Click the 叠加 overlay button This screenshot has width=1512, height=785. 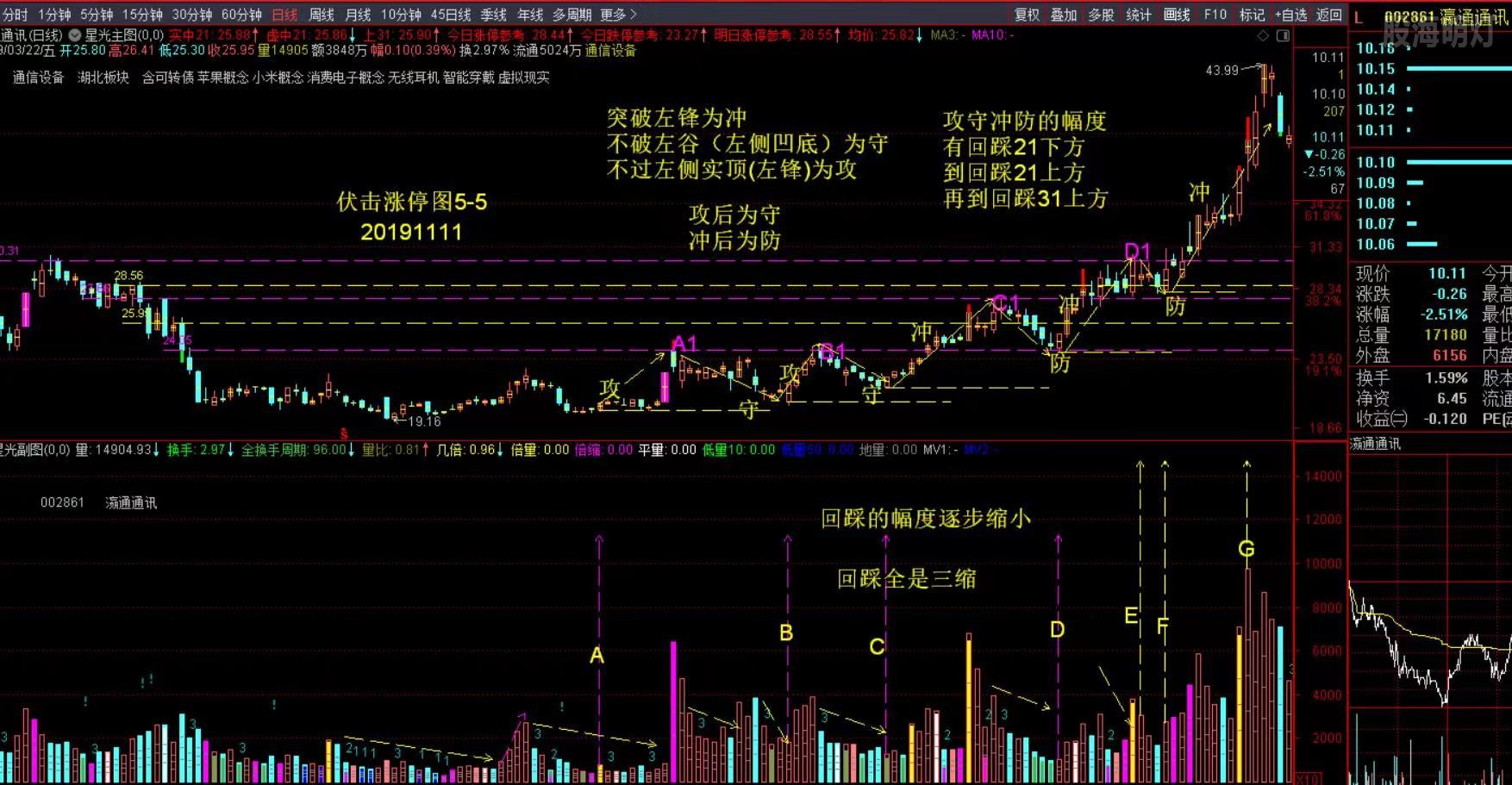[x=1064, y=15]
